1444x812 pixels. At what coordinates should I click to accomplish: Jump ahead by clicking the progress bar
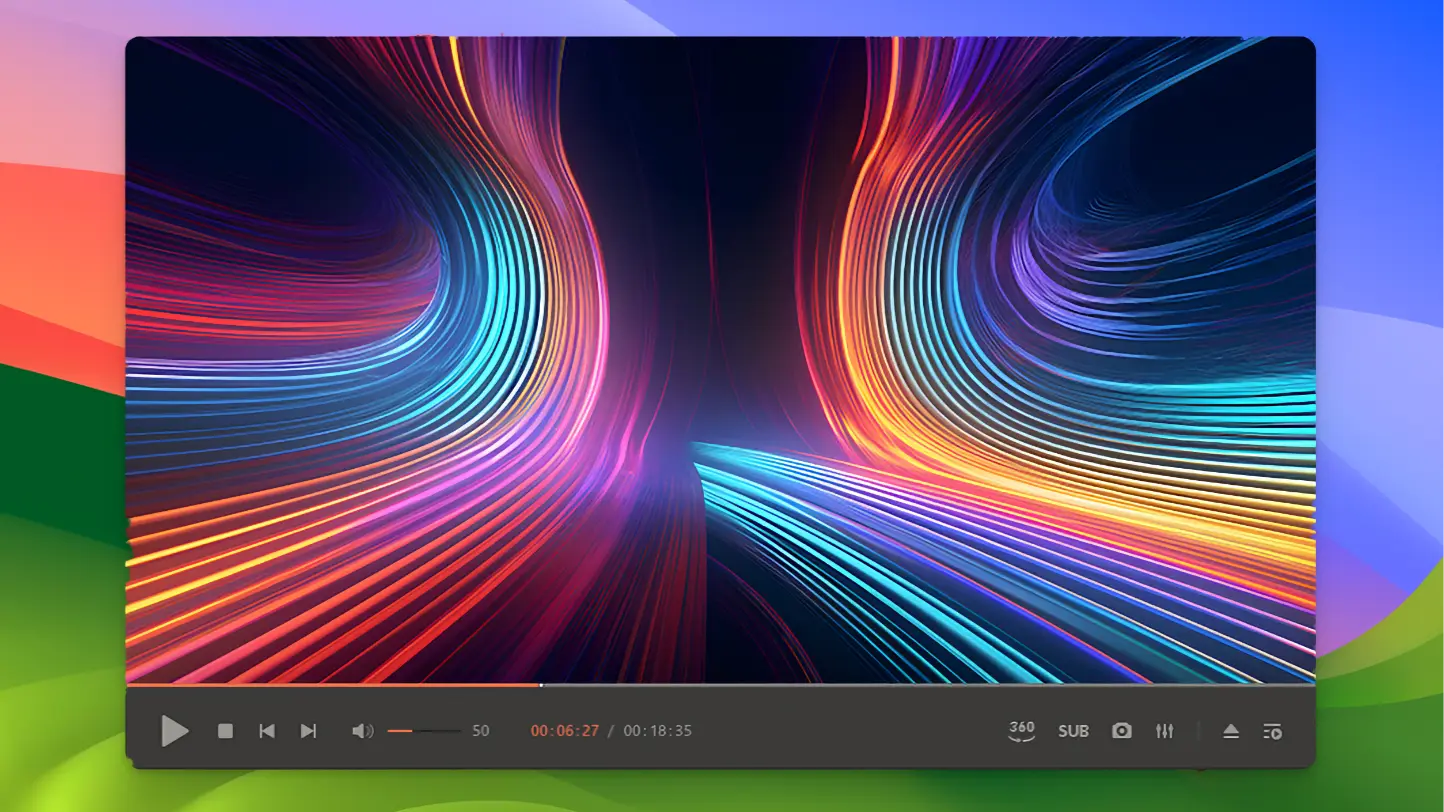pyautogui.click(x=900, y=686)
